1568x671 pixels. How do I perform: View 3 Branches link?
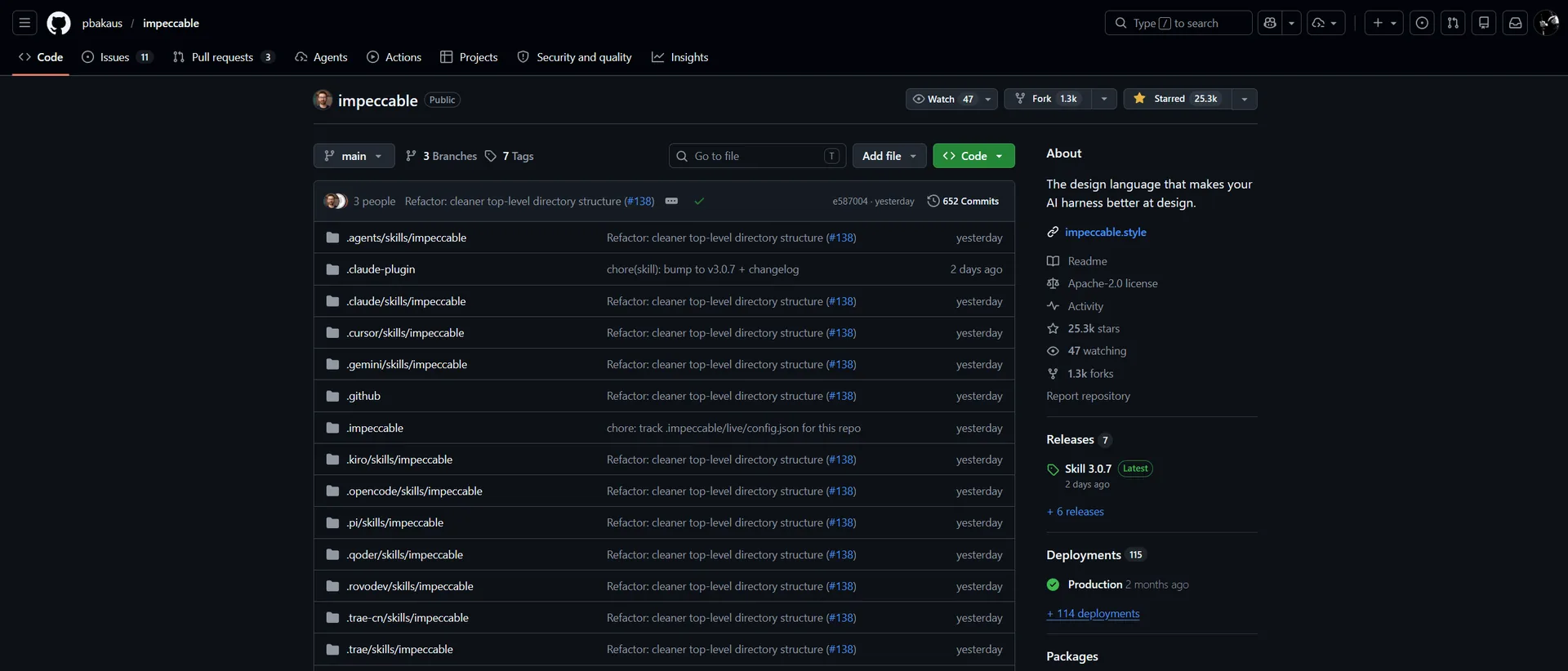click(441, 156)
